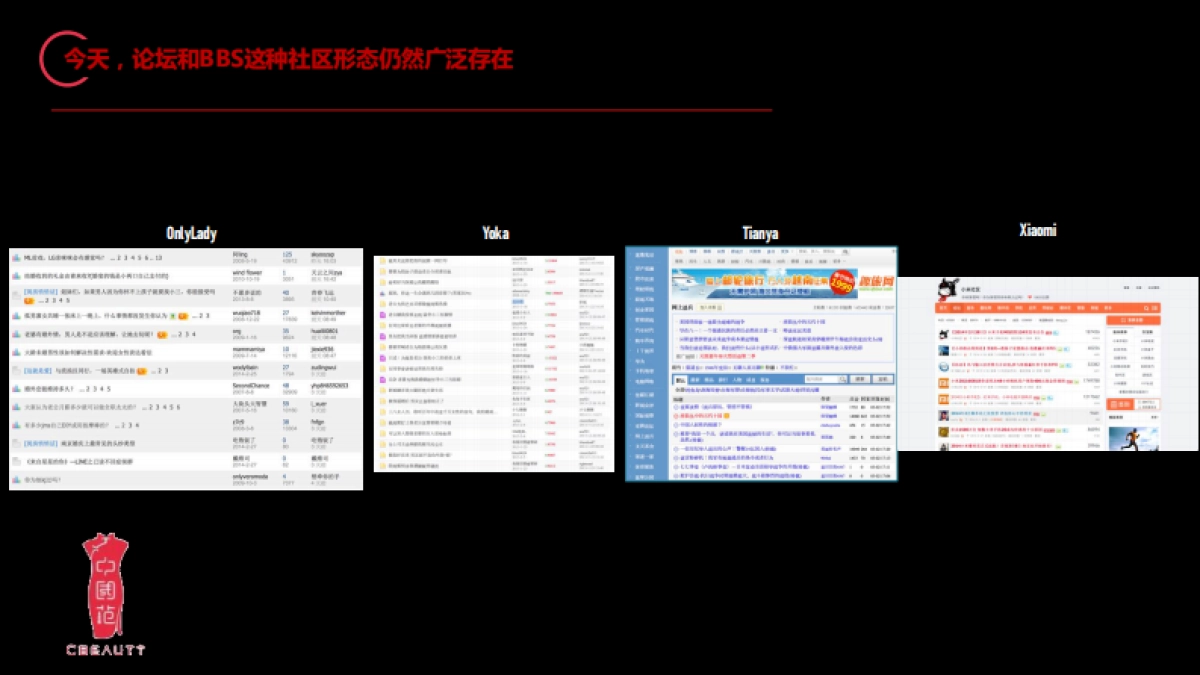The image size is (1200, 675).
Task: Click the Xiaomi rabbit mascot logo
Action: click(x=947, y=288)
